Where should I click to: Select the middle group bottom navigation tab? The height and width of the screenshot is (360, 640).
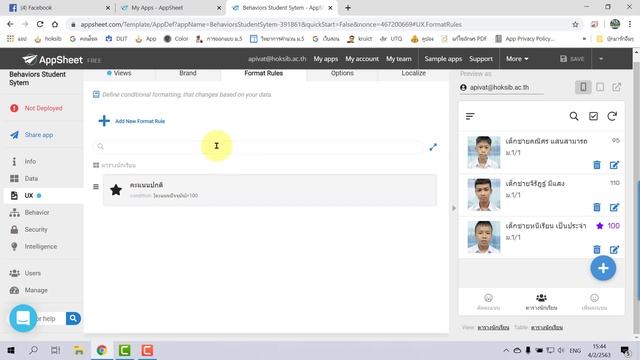click(541, 302)
